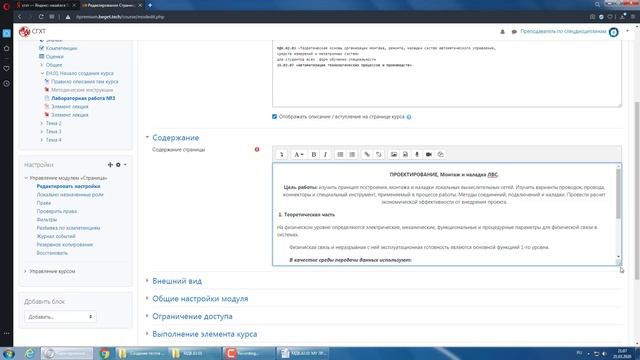The image size is (640, 360).
Task: Open Фильтры settings link
Action: click(x=47, y=220)
